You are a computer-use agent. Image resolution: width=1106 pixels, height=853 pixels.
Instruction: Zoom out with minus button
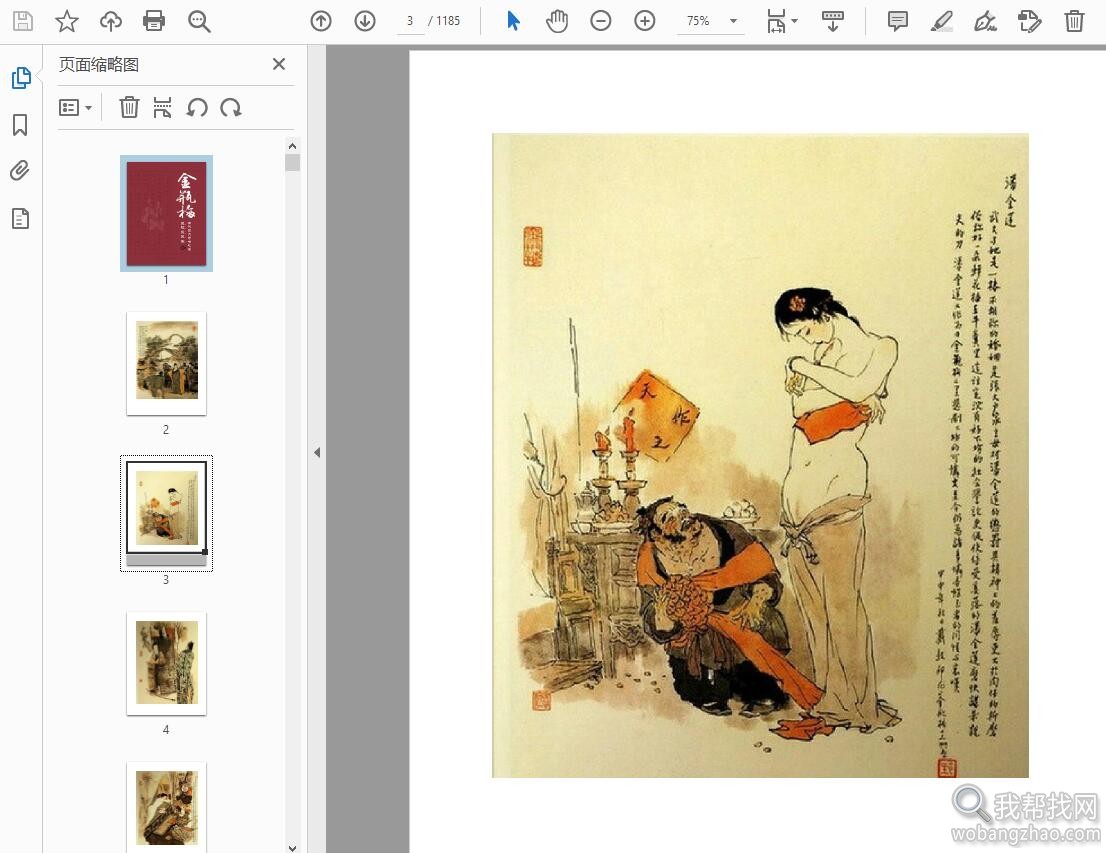pyautogui.click(x=601, y=21)
